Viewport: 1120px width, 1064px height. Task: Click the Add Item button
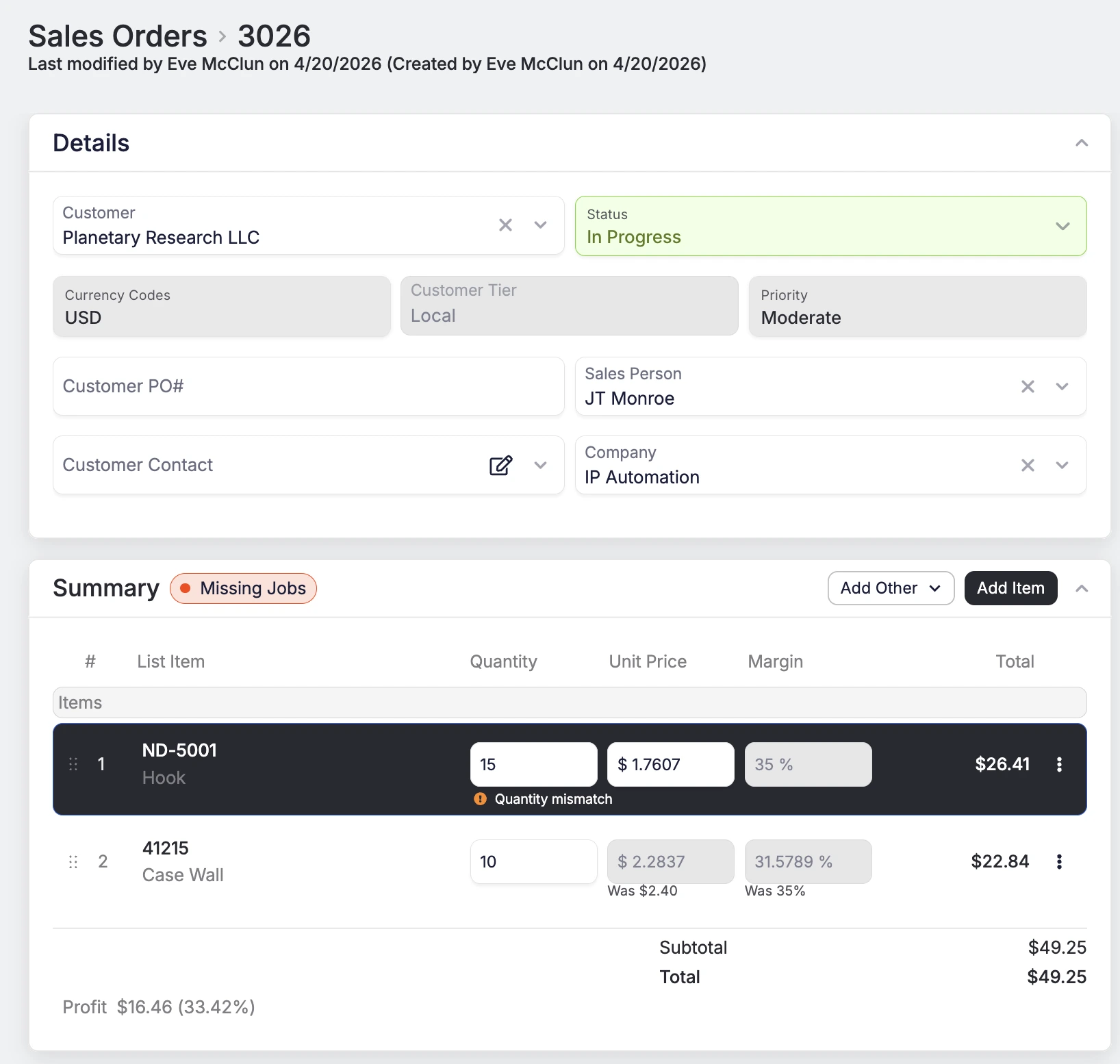coord(1010,588)
